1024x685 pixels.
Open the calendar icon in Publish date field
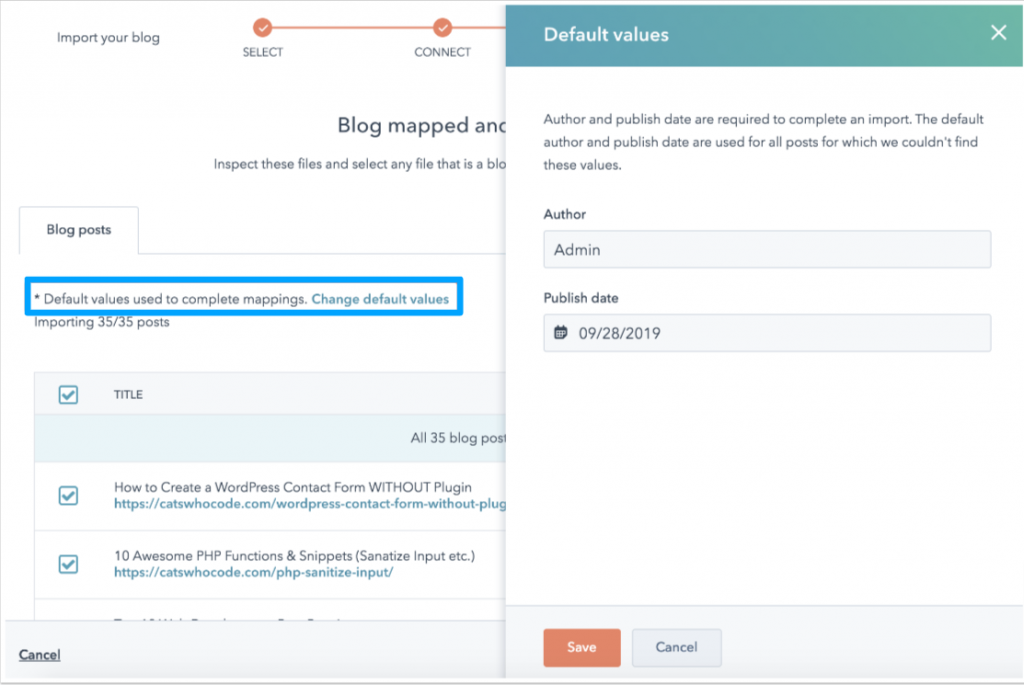[x=560, y=332]
